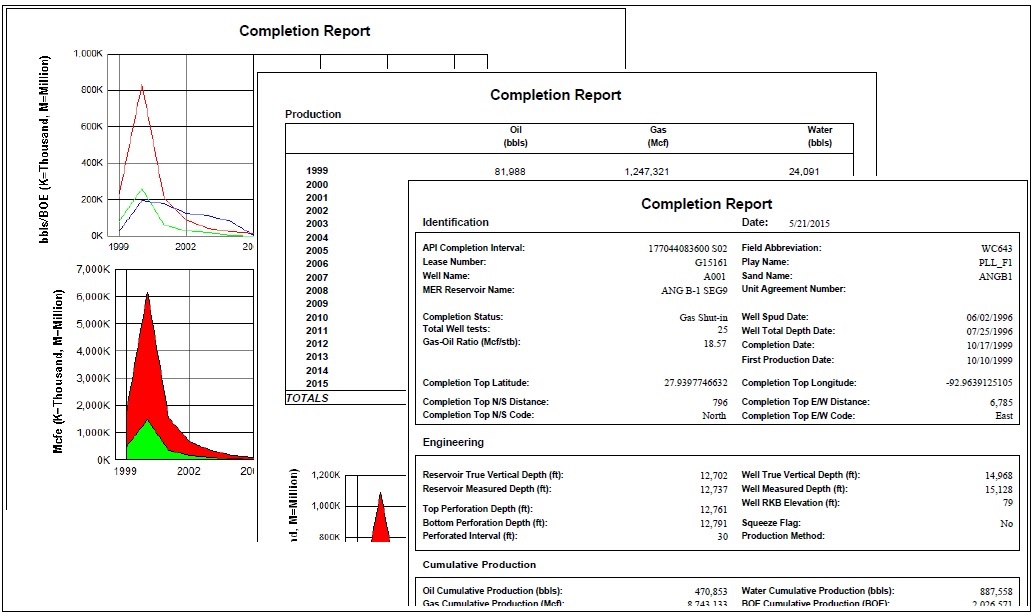Click Bottom Perforation Depth value 12,791

(714, 524)
